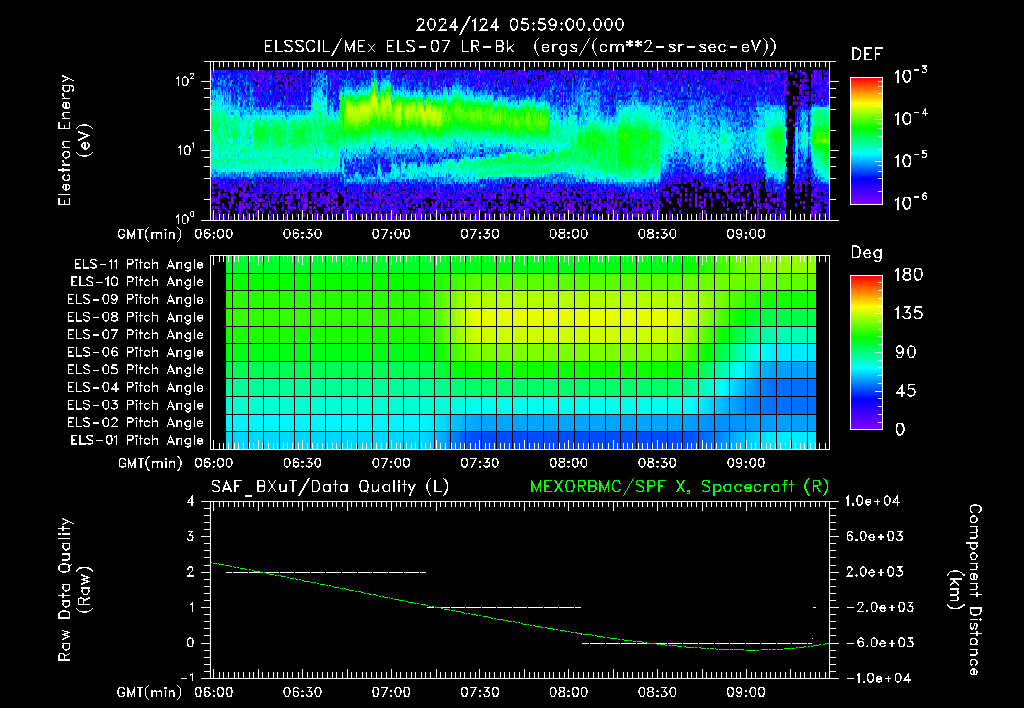
Task: Click the white data quality line at level 2
Action: click(326, 573)
